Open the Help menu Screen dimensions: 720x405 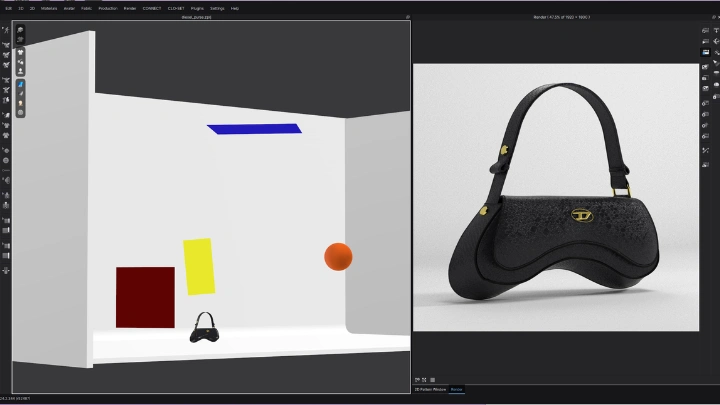tap(235, 8)
